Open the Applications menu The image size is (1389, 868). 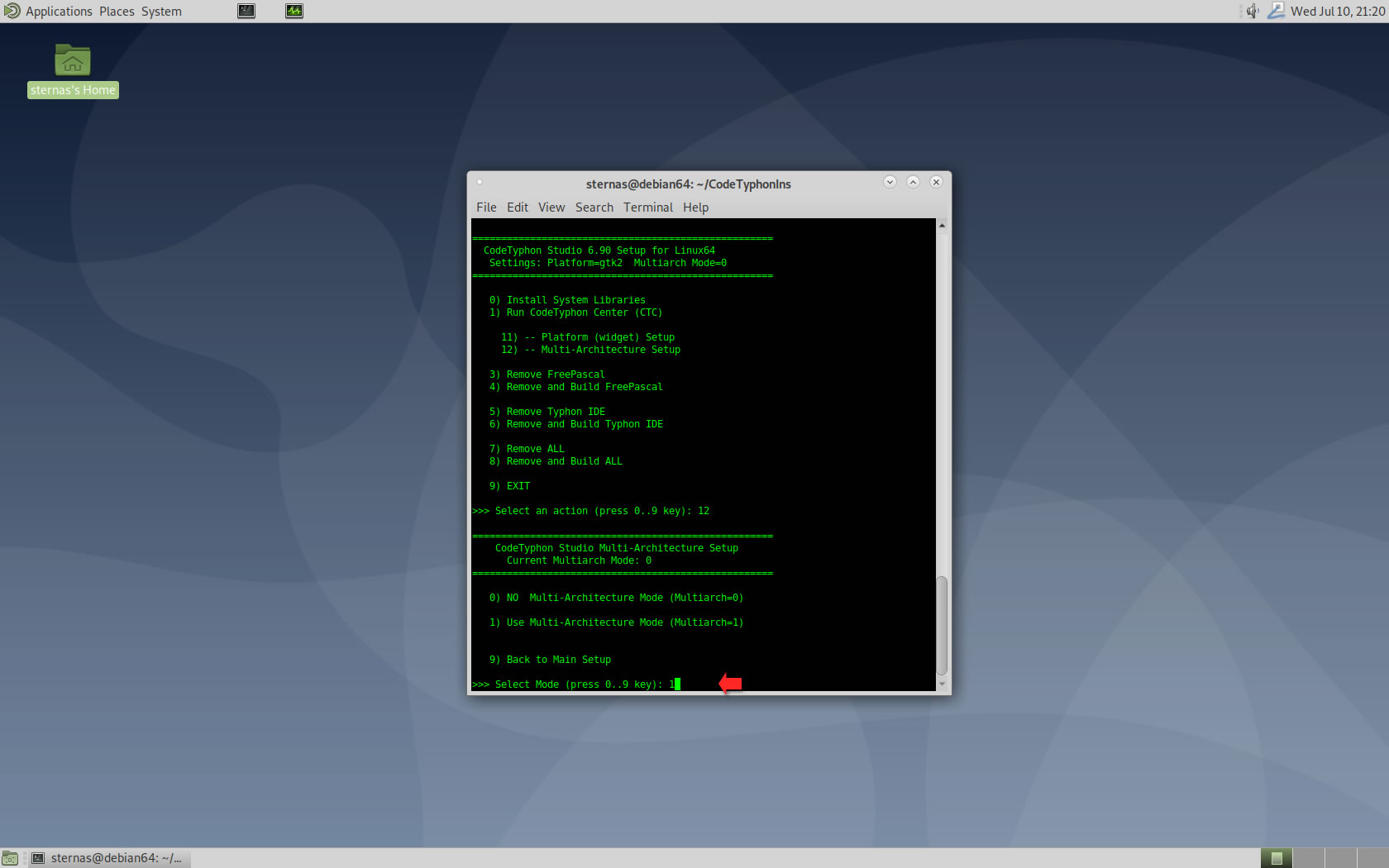[x=58, y=11]
